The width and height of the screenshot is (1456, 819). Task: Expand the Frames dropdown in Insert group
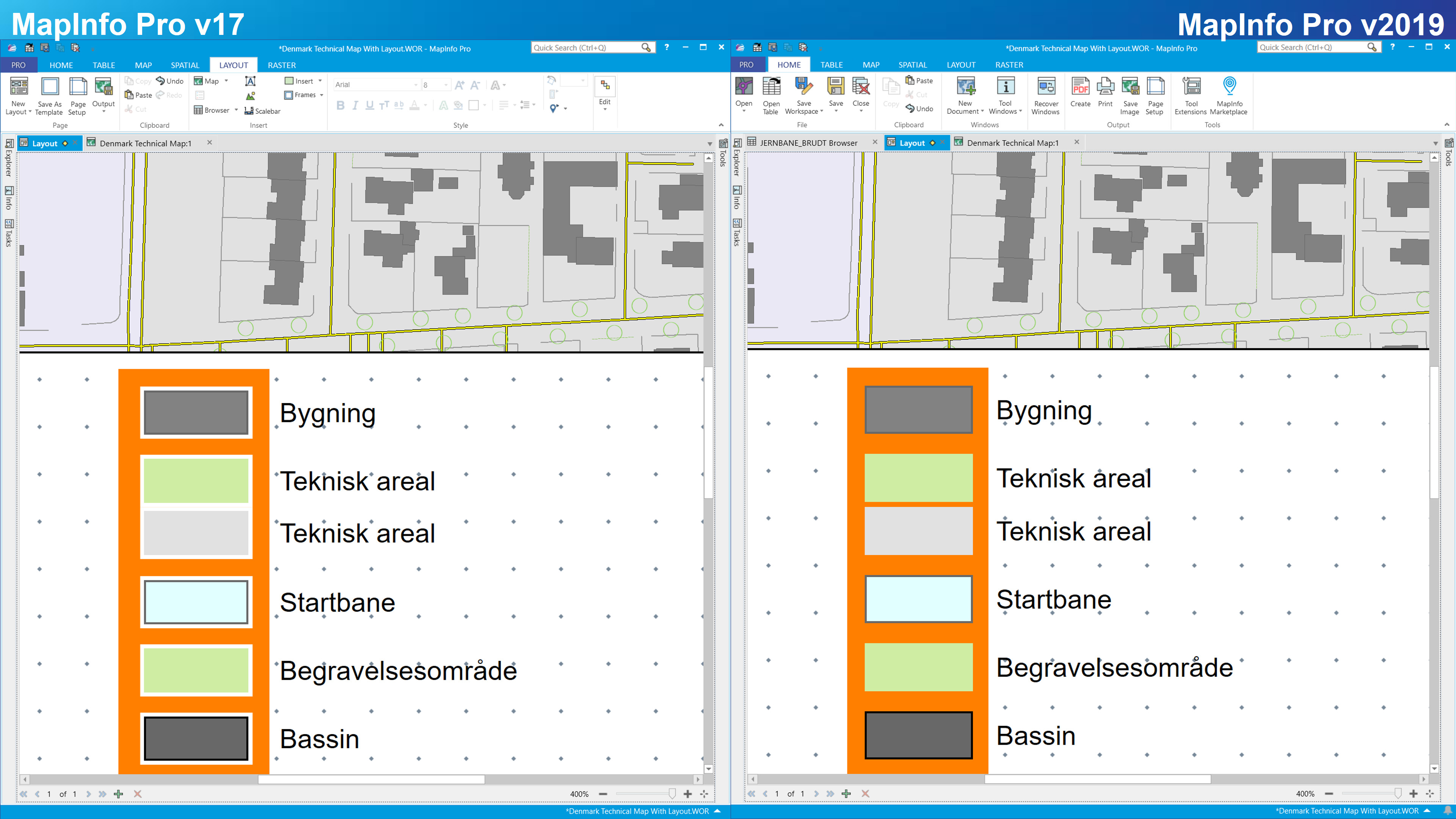(322, 95)
